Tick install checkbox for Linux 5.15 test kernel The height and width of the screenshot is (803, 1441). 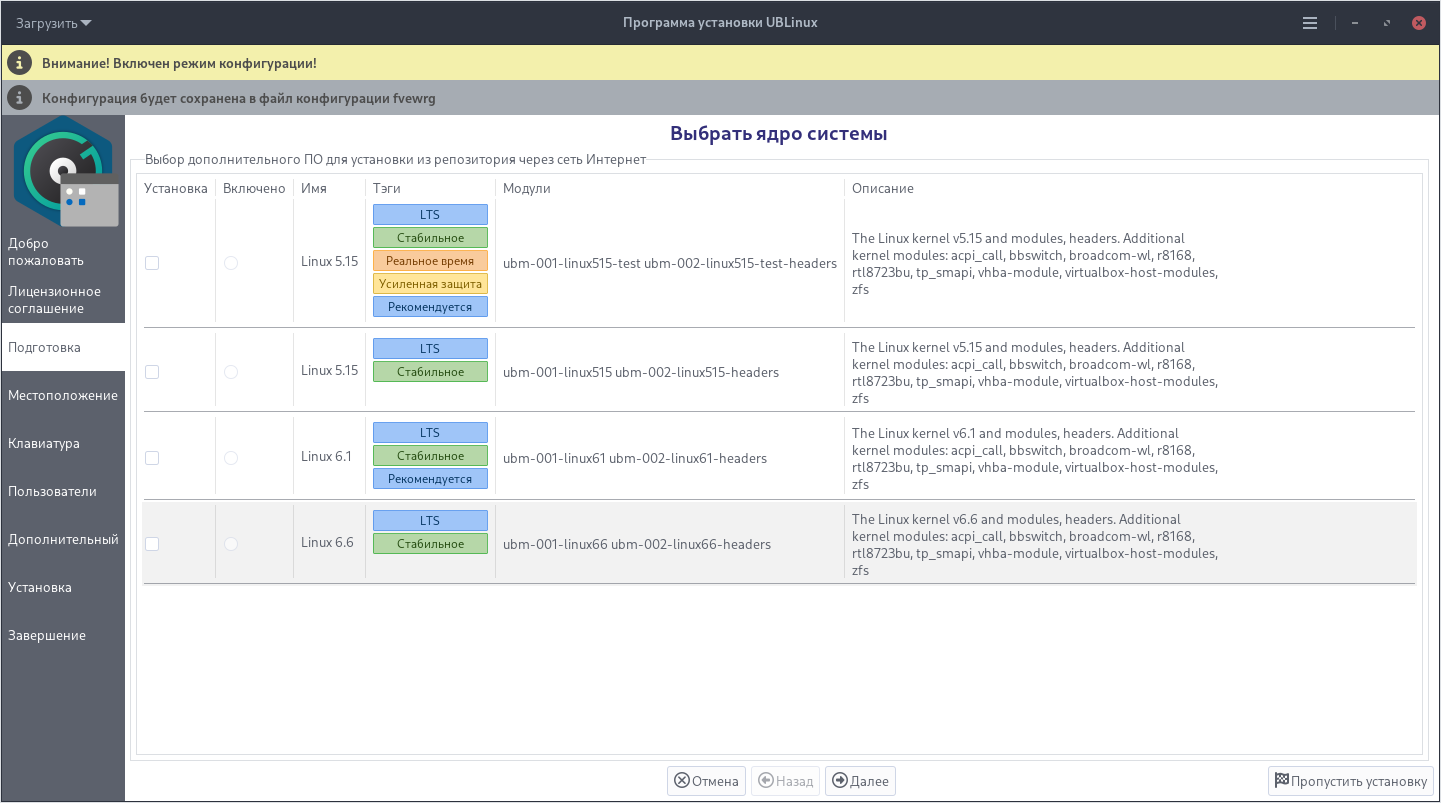(x=152, y=263)
